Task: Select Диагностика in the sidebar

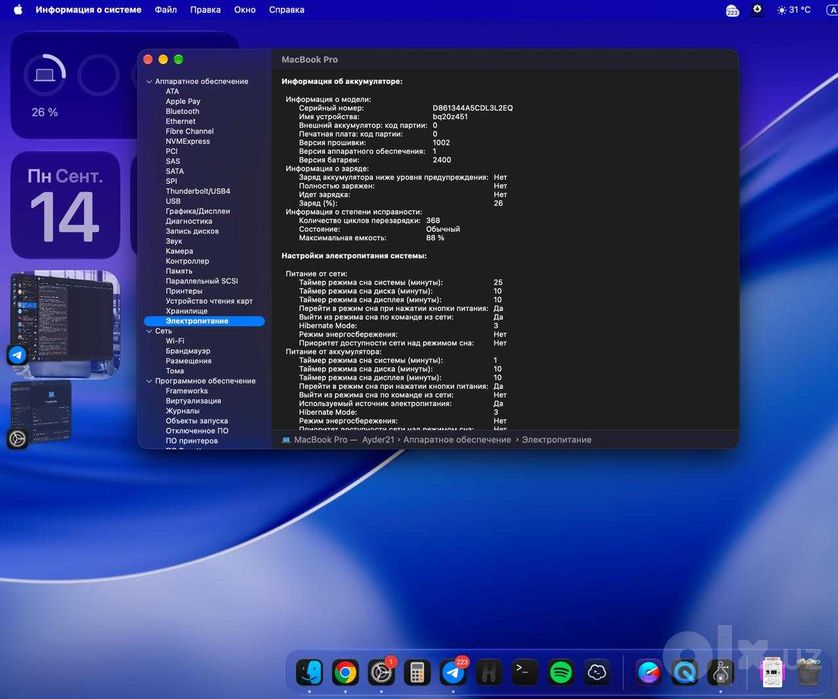Action: click(x=189, y=221)
